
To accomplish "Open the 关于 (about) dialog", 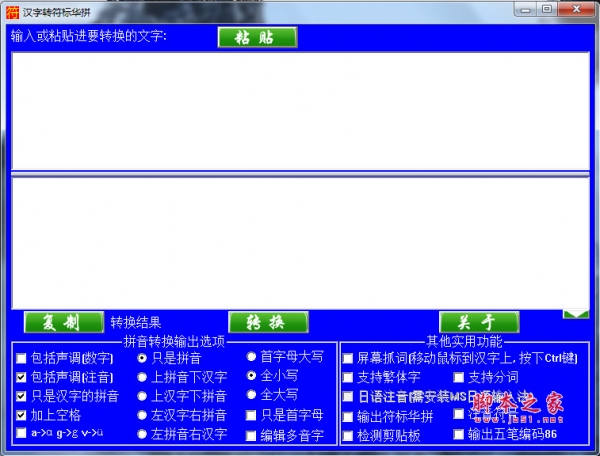I will [x=479, y=322].
